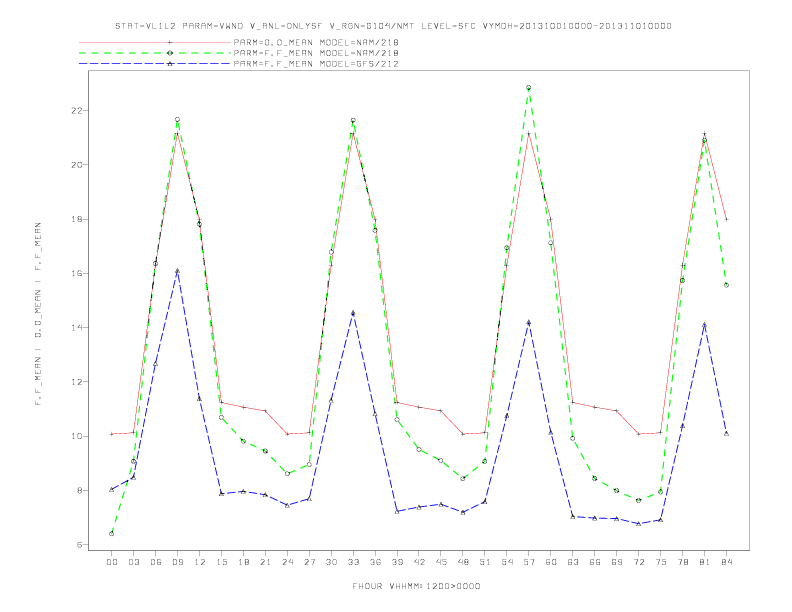Click red plus data point at hour 00
The width and height of the screenshot is (792, 612).
112,434
